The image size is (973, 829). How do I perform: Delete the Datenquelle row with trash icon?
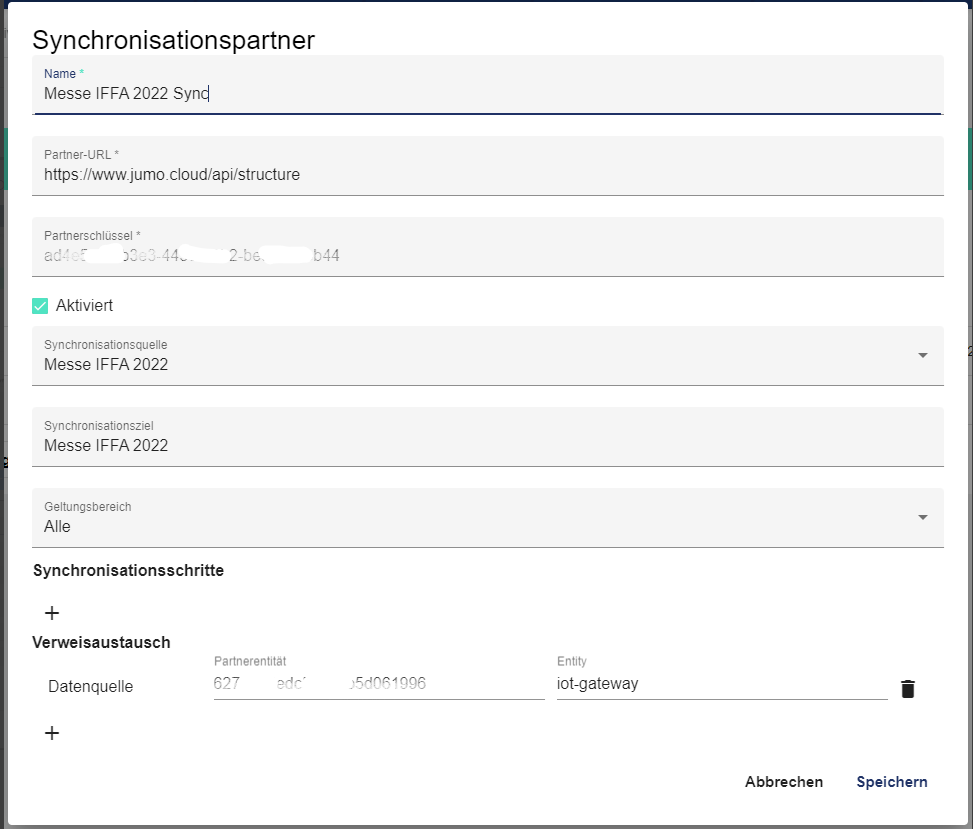pyautogui.click(x=907, y=688)
